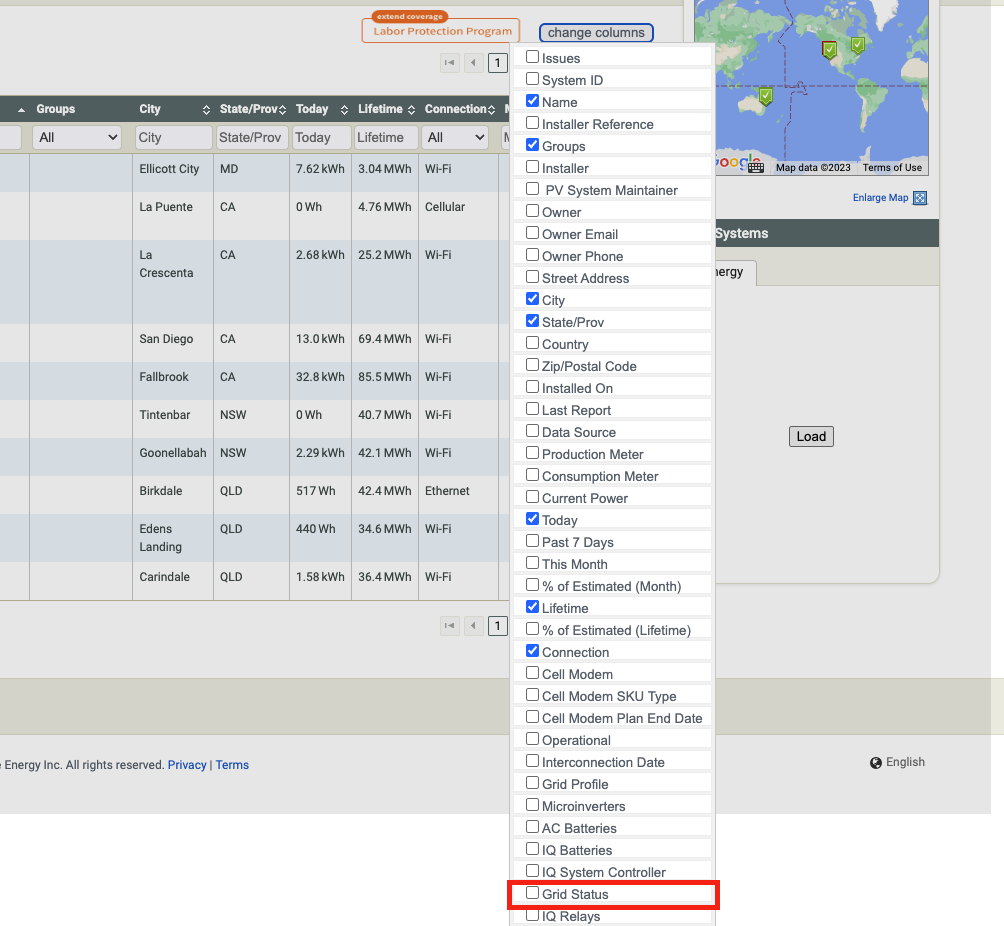Click bottom previous-page pagination arrow
1004x926 pixels.
pyautogui.click(x=473, y=626)
